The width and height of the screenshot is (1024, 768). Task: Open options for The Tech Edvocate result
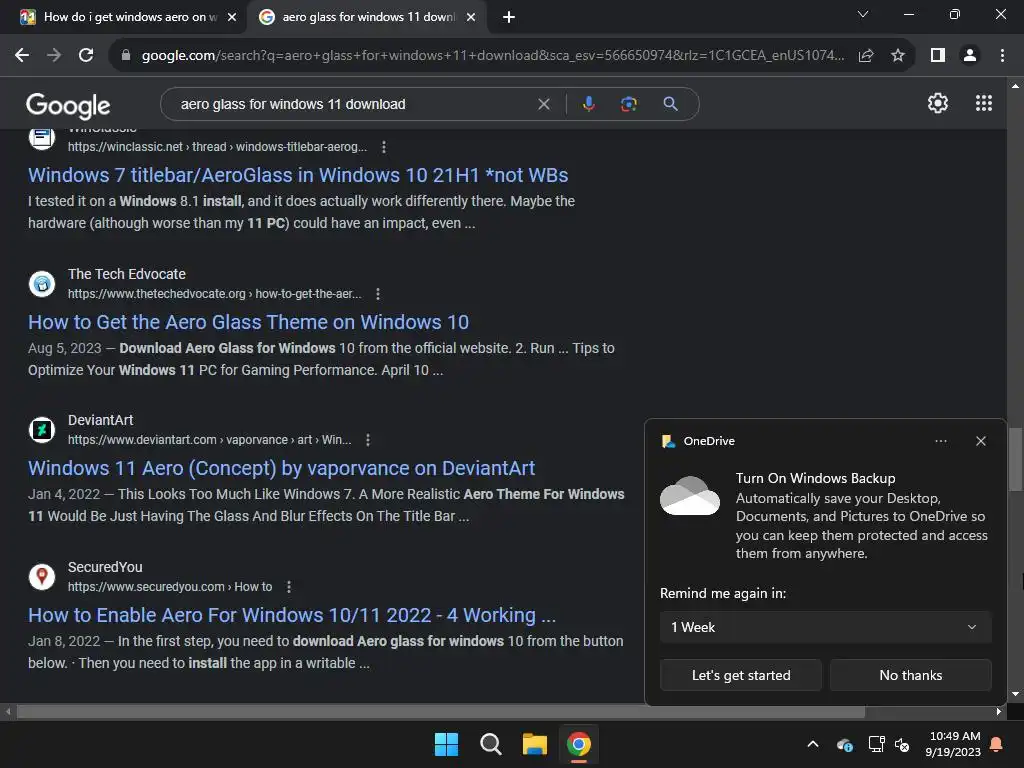377,294
